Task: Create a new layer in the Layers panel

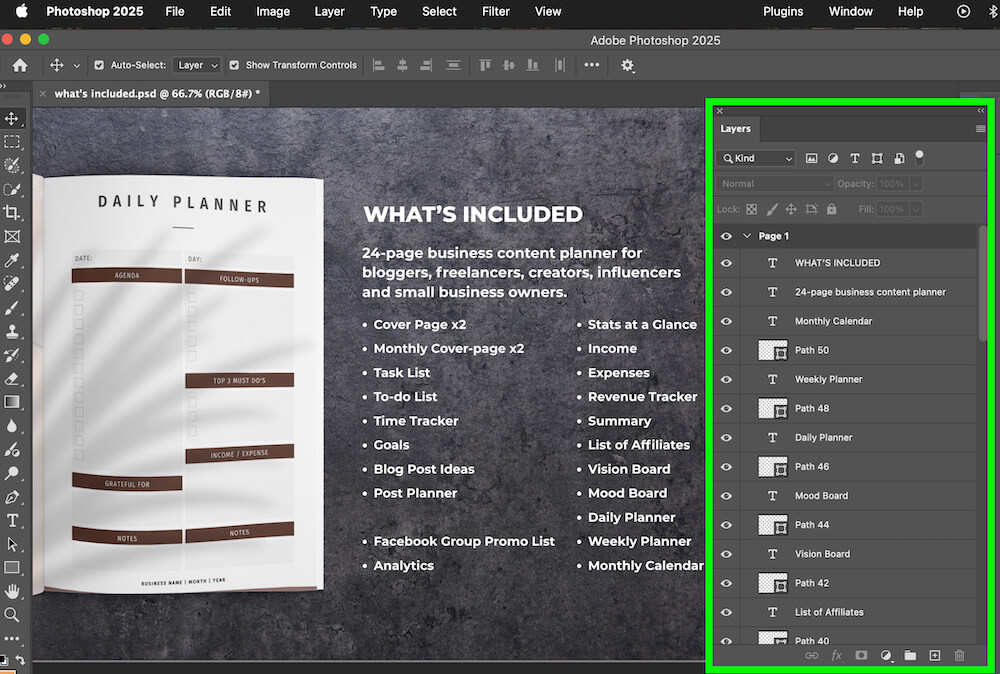Action: click(934, 655)
